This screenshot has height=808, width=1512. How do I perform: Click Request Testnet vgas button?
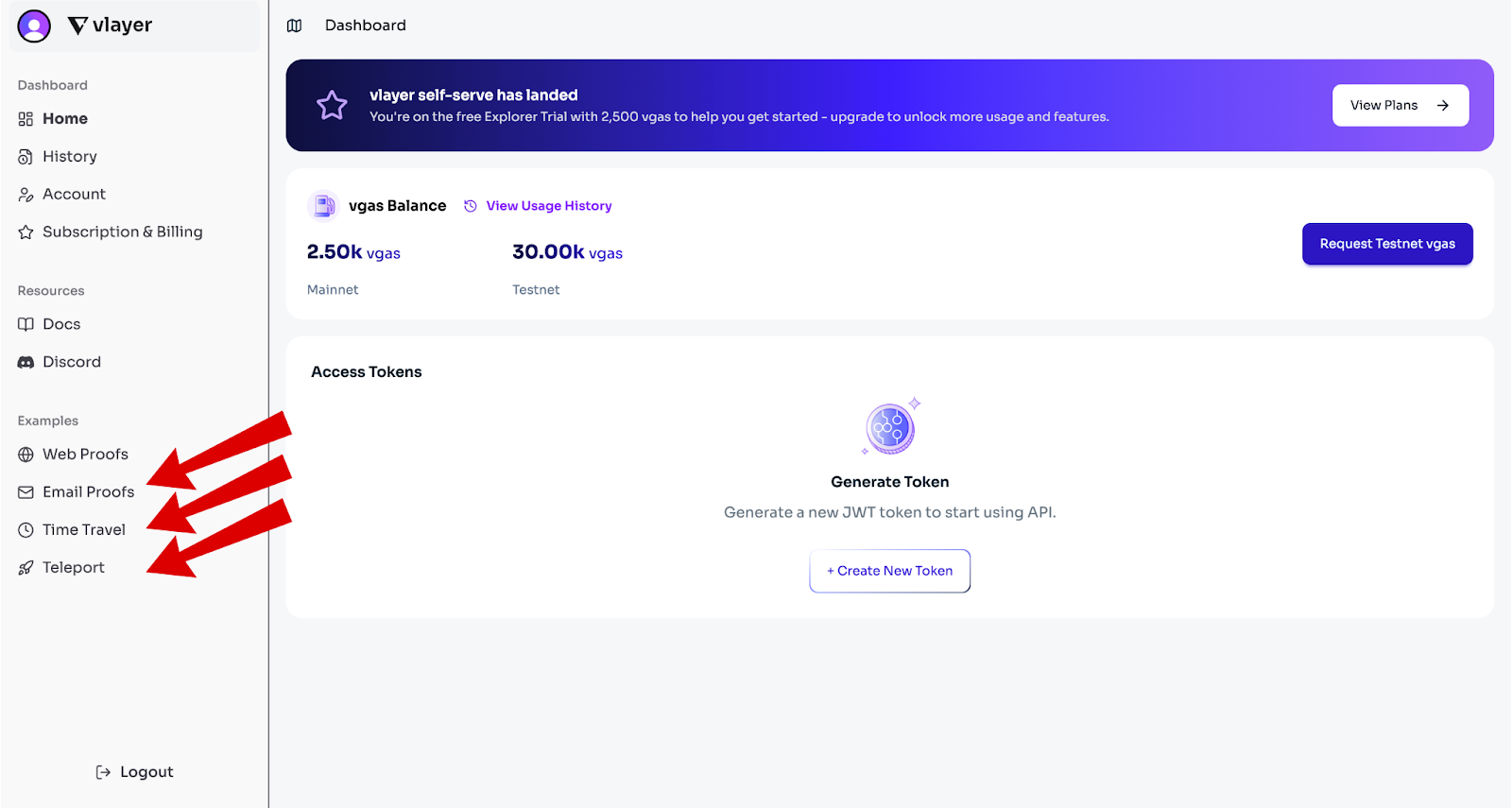[1387, 244]
